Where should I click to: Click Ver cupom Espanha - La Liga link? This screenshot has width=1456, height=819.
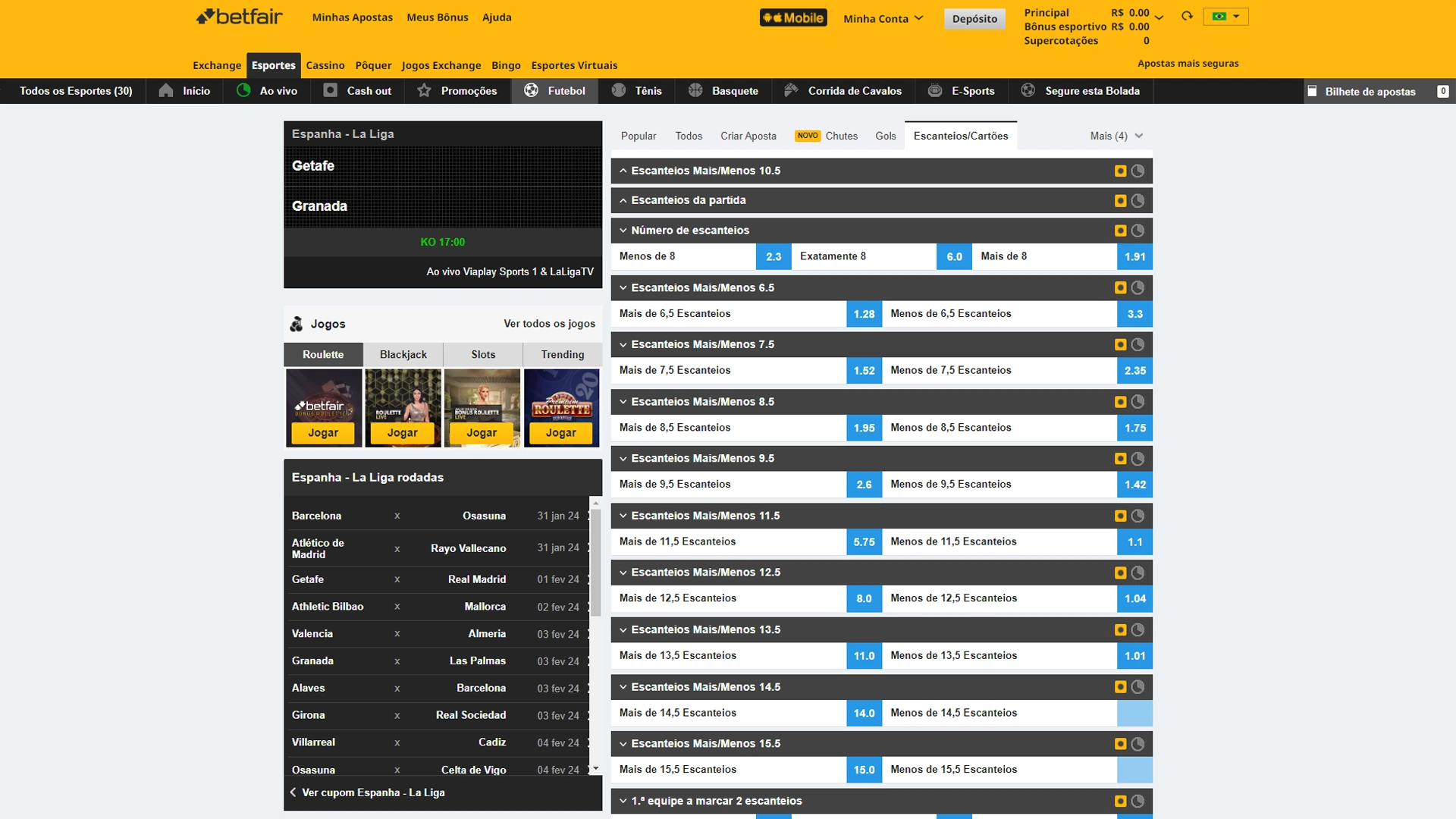pos(373,792)
